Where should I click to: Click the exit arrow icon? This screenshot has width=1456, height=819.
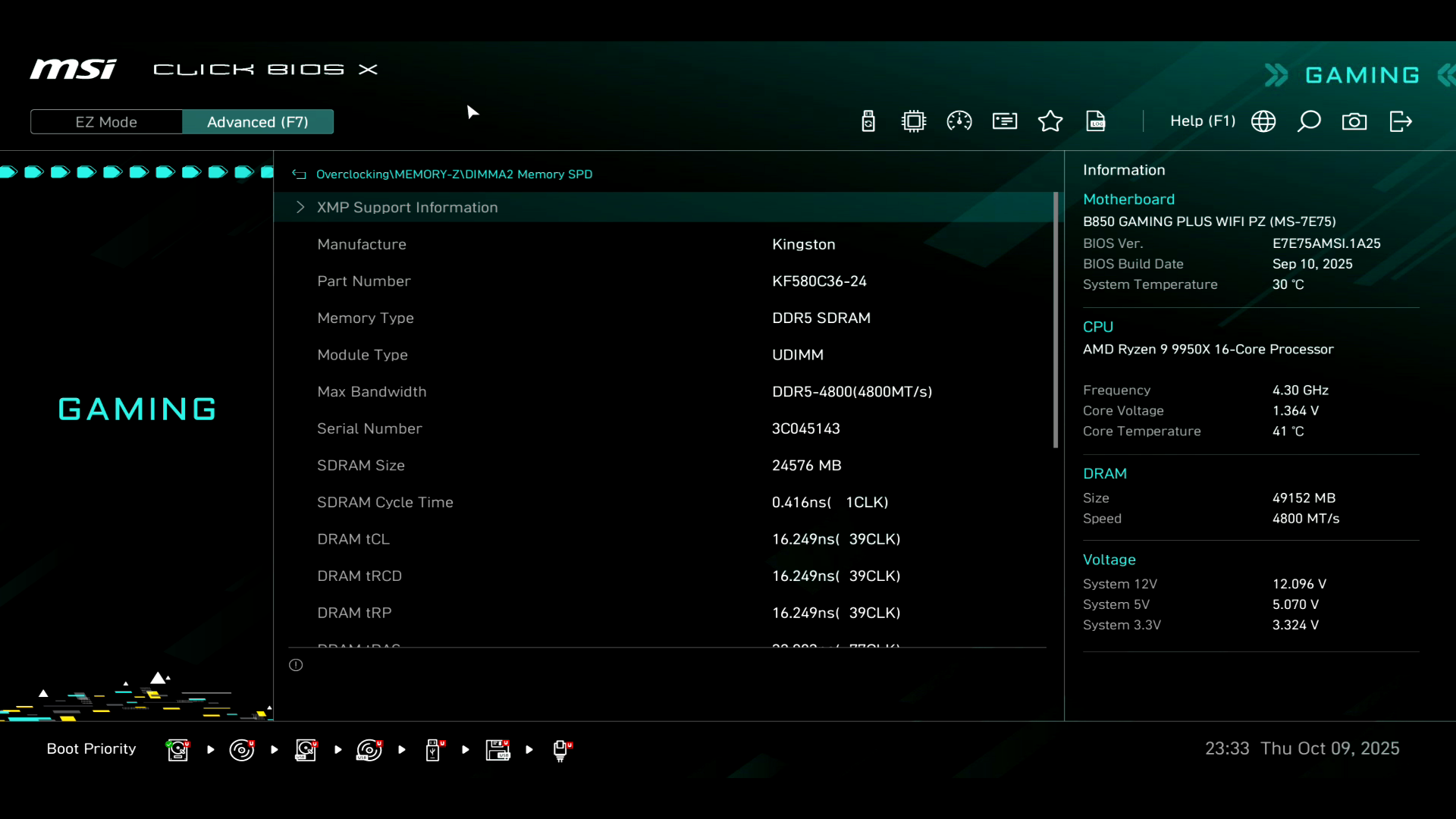(x=1401, y=121)
